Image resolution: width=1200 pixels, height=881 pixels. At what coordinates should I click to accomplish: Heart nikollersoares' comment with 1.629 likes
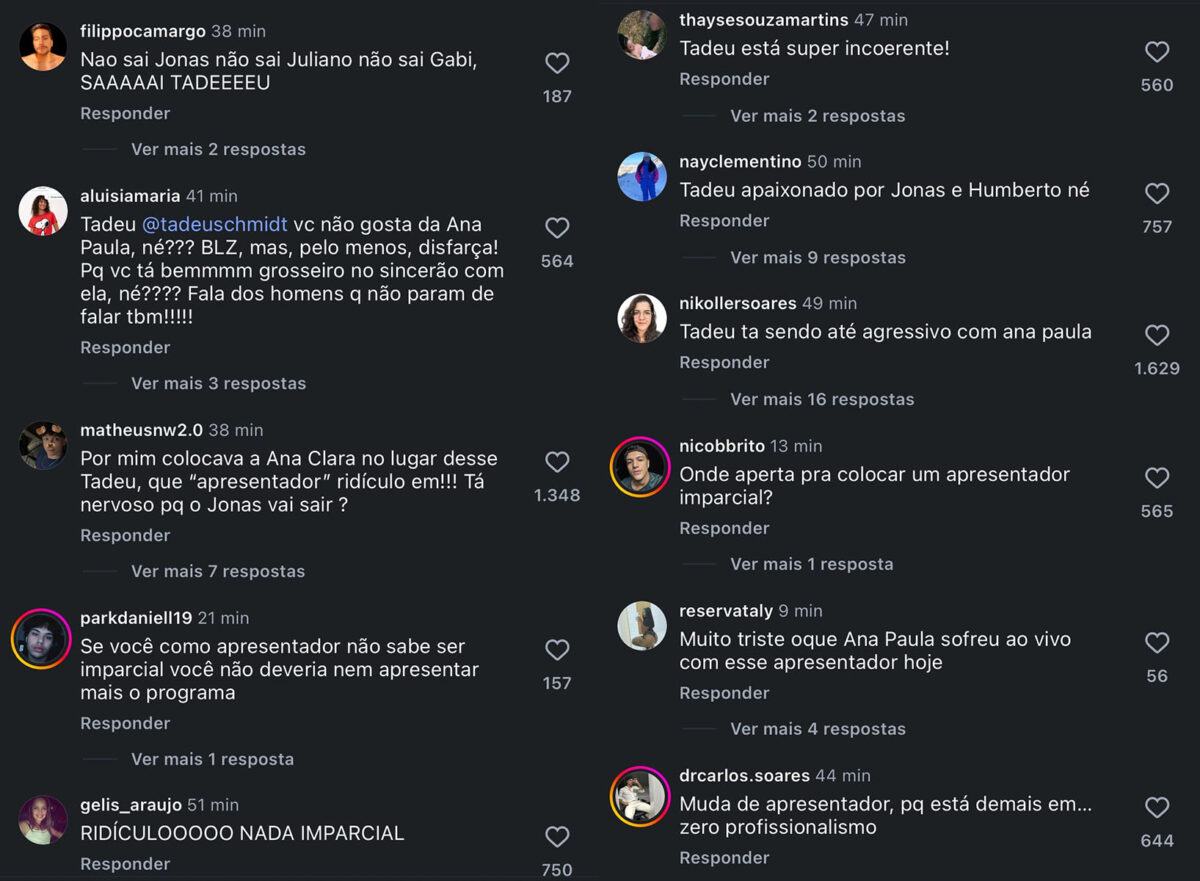1157,335
